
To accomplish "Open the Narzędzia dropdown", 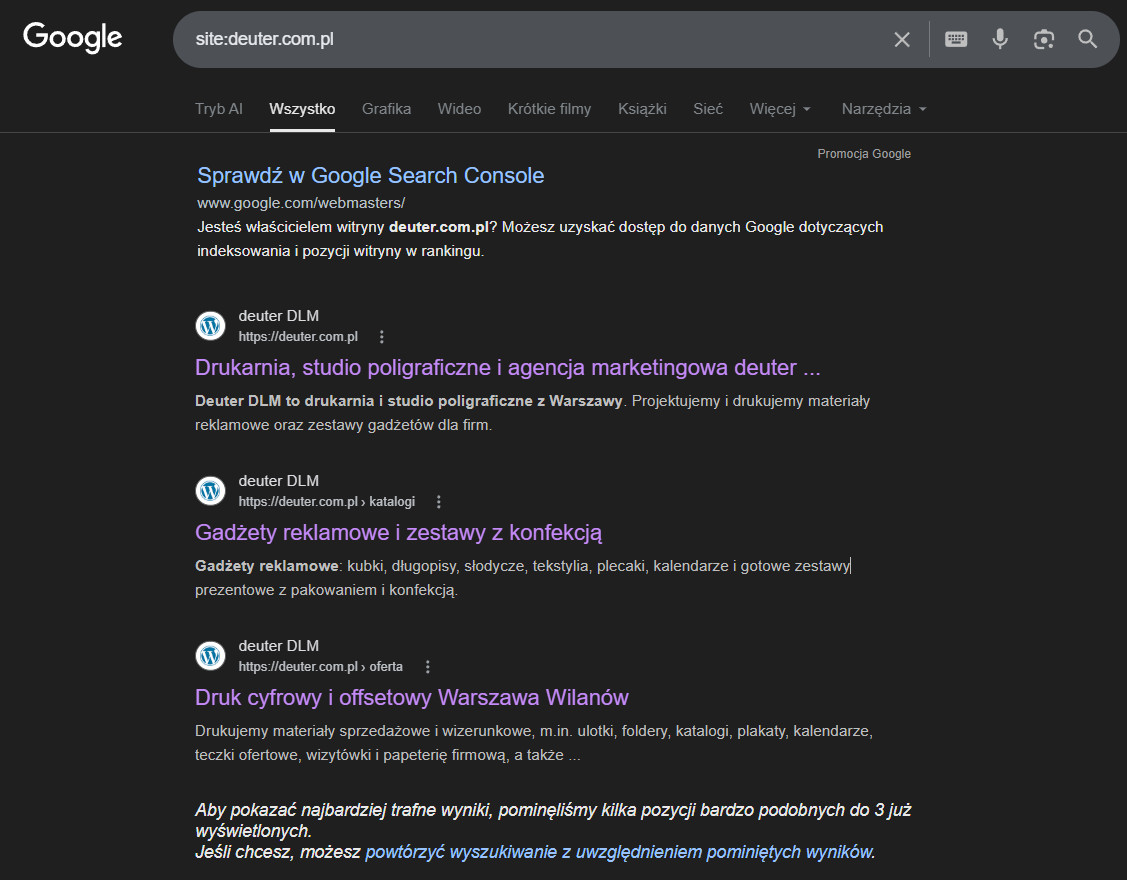I will (x=883, y=109).
